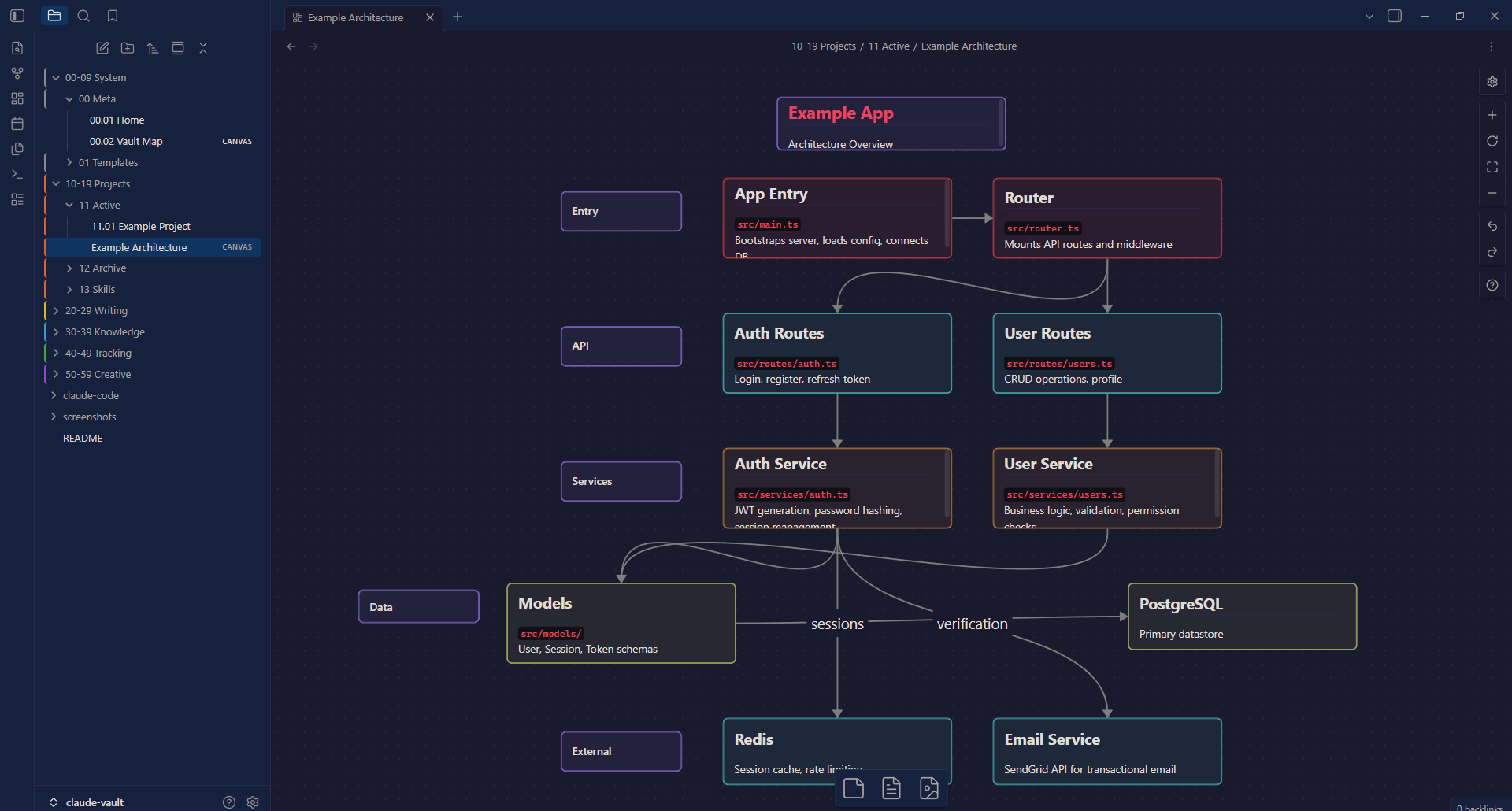Collapse the 10-19 Projects folder

click(56, 184)
